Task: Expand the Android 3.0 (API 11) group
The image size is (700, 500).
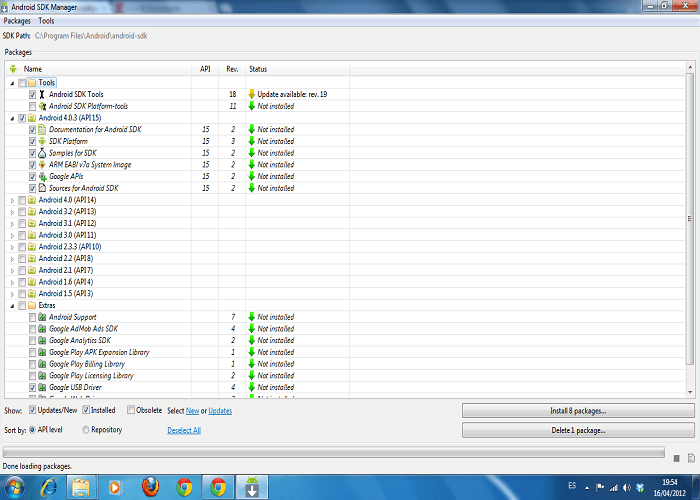Action: (12, 235)
